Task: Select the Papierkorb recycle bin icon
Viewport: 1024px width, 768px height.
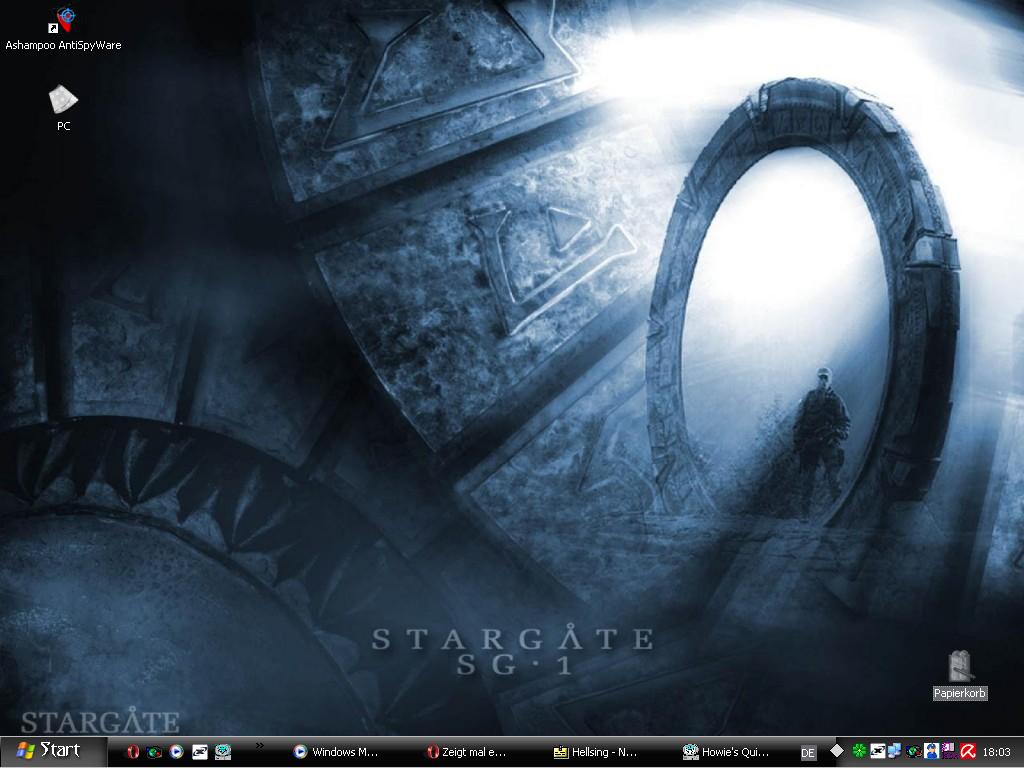Action: [959, 675]
